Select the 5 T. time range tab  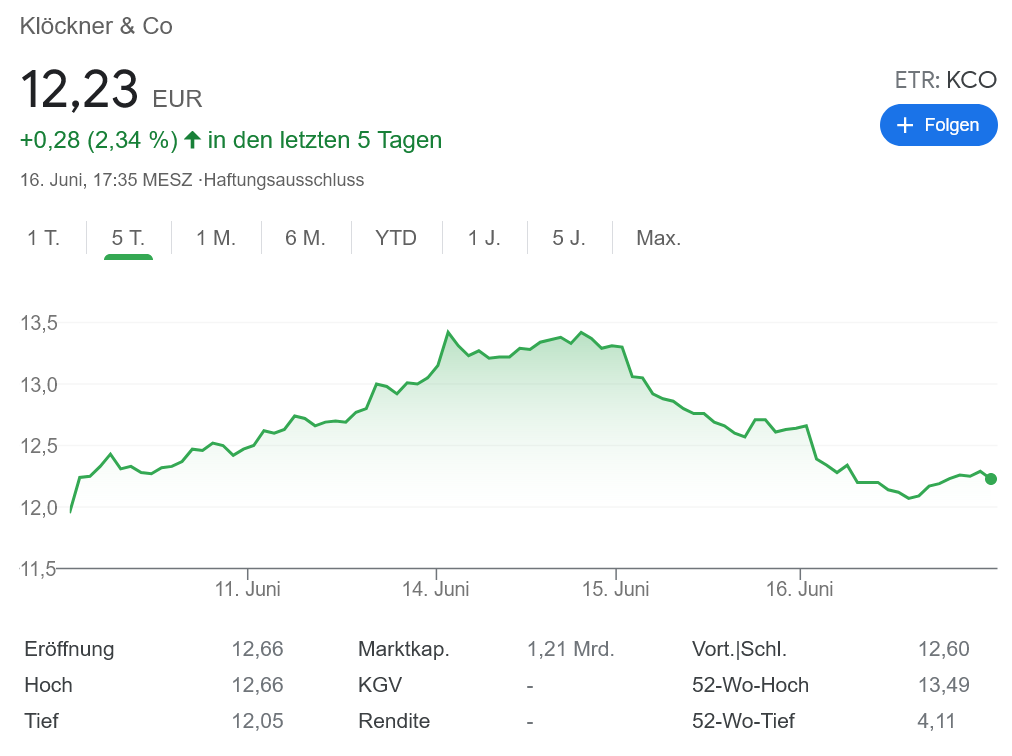tap(126, 237)
